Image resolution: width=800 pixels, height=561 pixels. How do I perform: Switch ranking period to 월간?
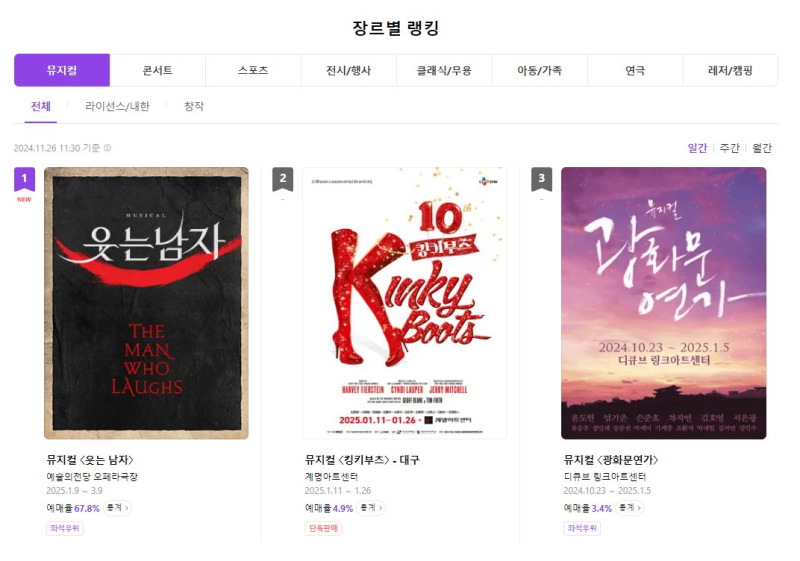pos(762,148)
